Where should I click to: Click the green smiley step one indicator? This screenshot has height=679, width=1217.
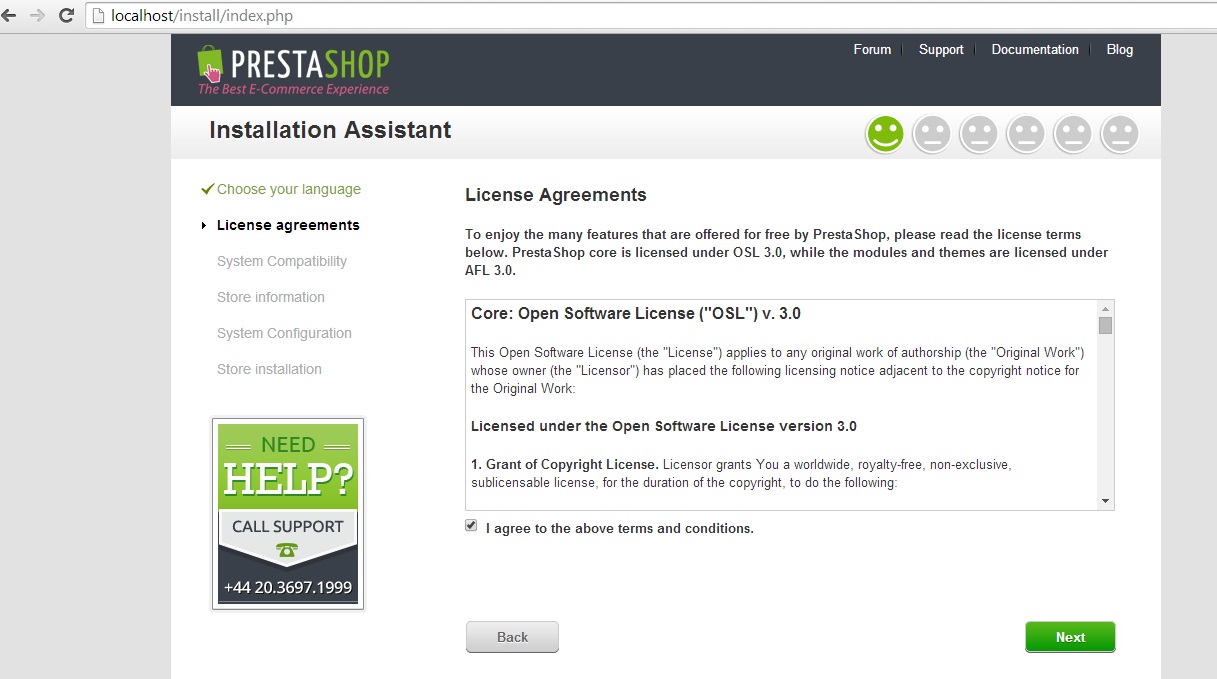pyautogui.click(x=885, y=134)
